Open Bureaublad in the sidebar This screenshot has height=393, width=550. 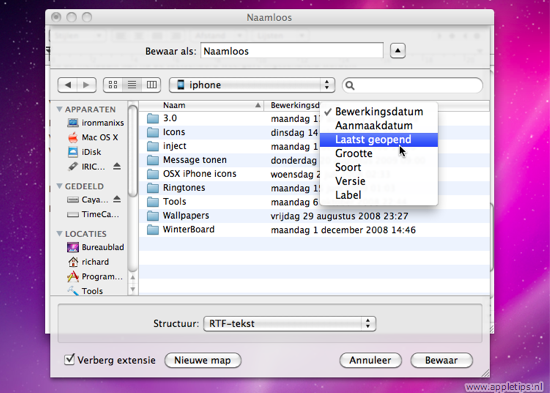click(x=95, y=247)
